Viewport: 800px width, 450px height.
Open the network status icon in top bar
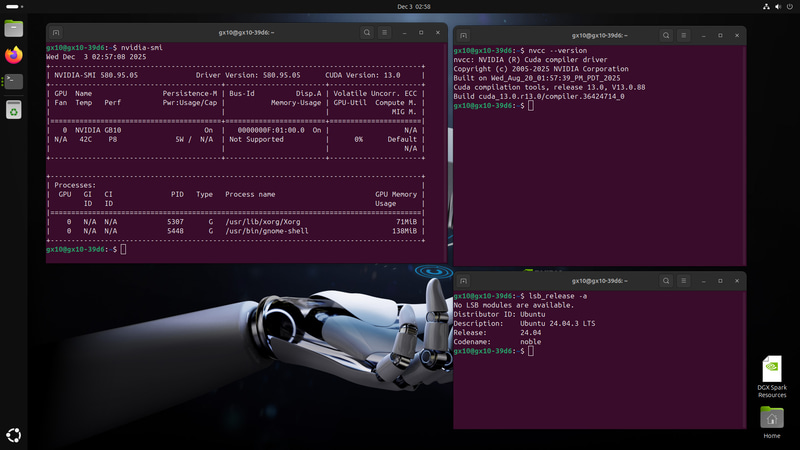pyautogui.click(x=766, y=7)
